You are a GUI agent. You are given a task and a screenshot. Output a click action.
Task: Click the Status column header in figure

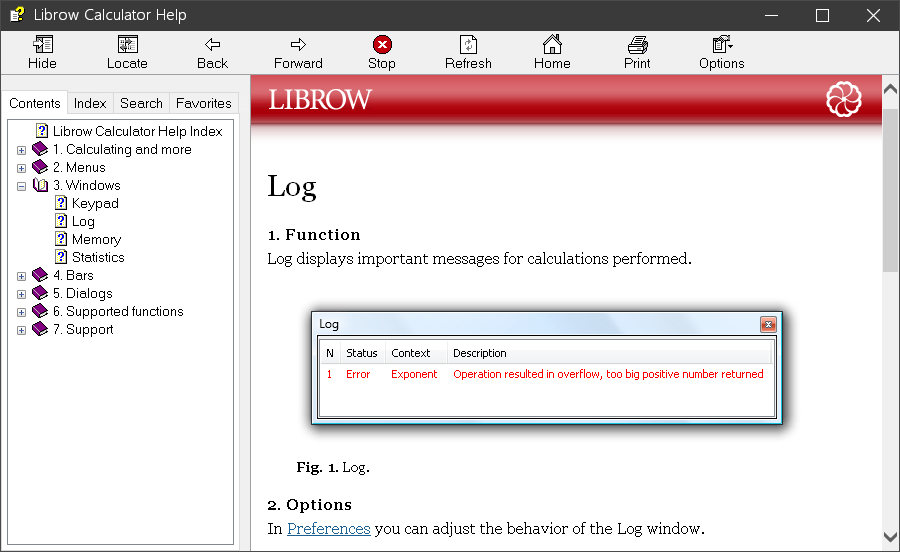coord(362,353)
